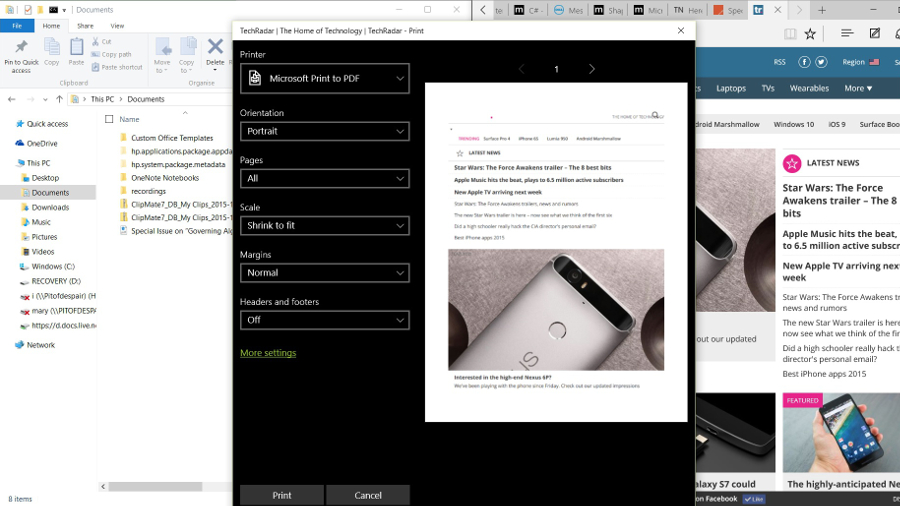Viewport: 900px width, 506px height.
Task: Switch to the View ribbon tab
Action: (117, 26)
